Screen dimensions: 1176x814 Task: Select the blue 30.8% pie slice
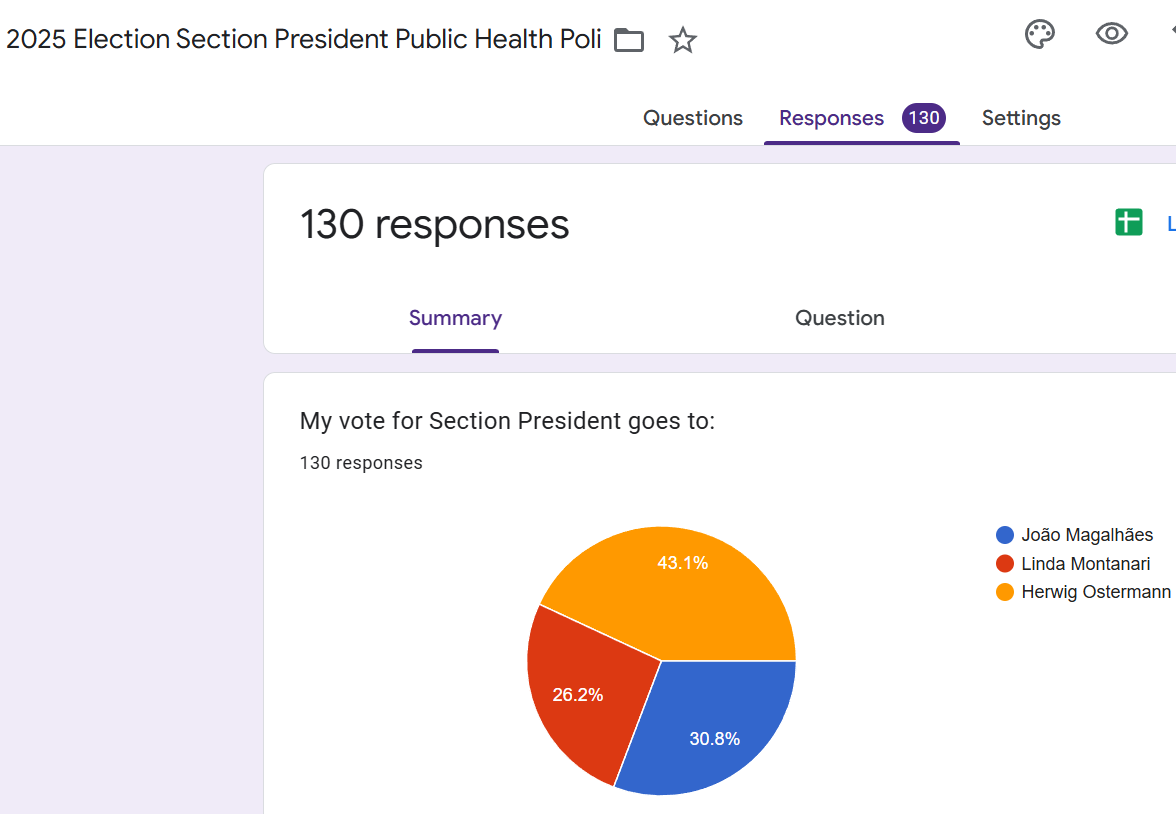coord(710,730)
